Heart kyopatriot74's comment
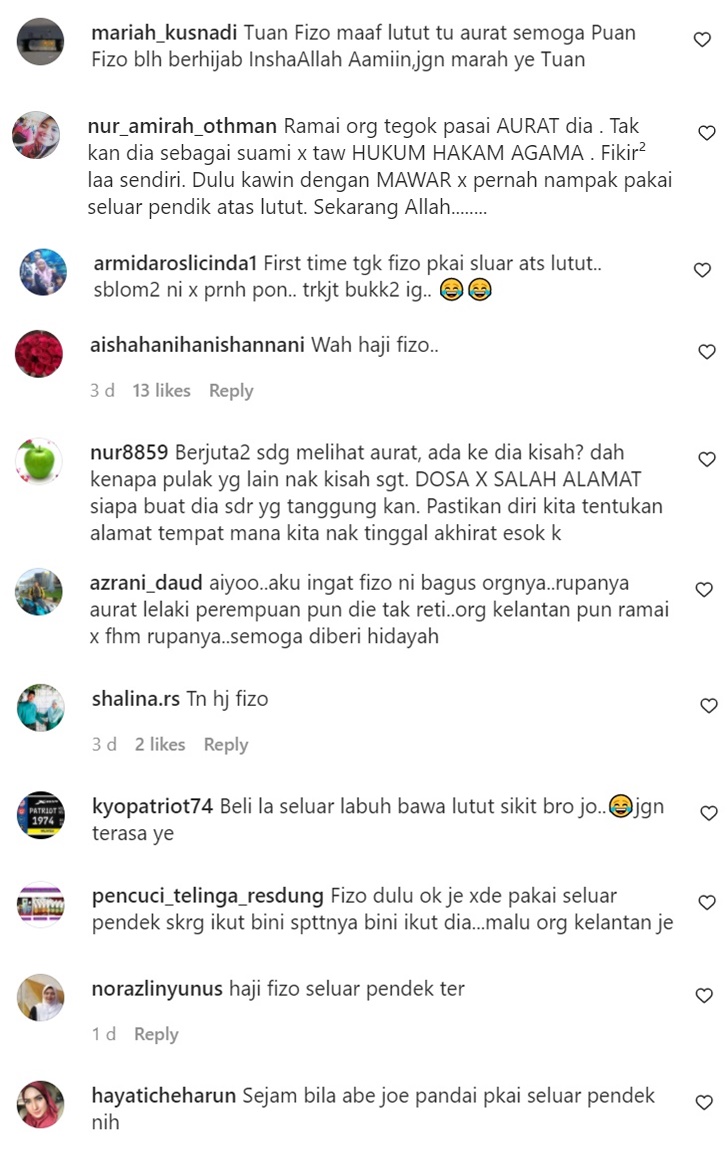Screen dimensions: 727x1158 [709, 812]
